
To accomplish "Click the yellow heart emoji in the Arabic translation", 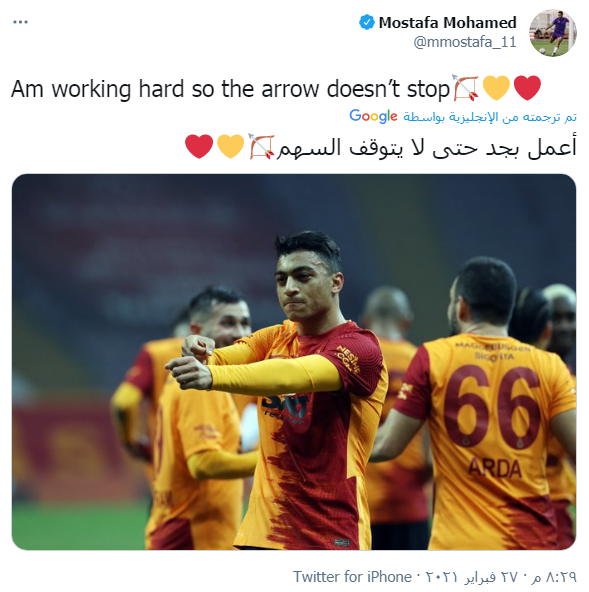I will tap(230, 146).
